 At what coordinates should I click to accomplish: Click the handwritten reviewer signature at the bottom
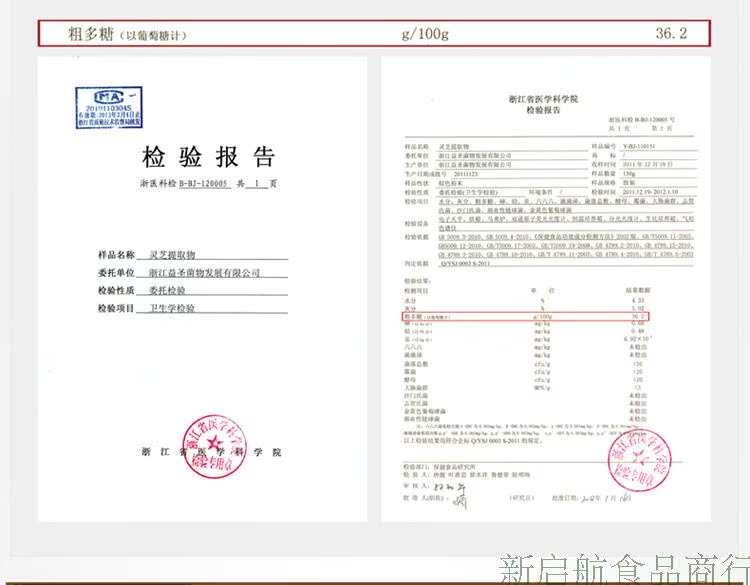(450, 487)
